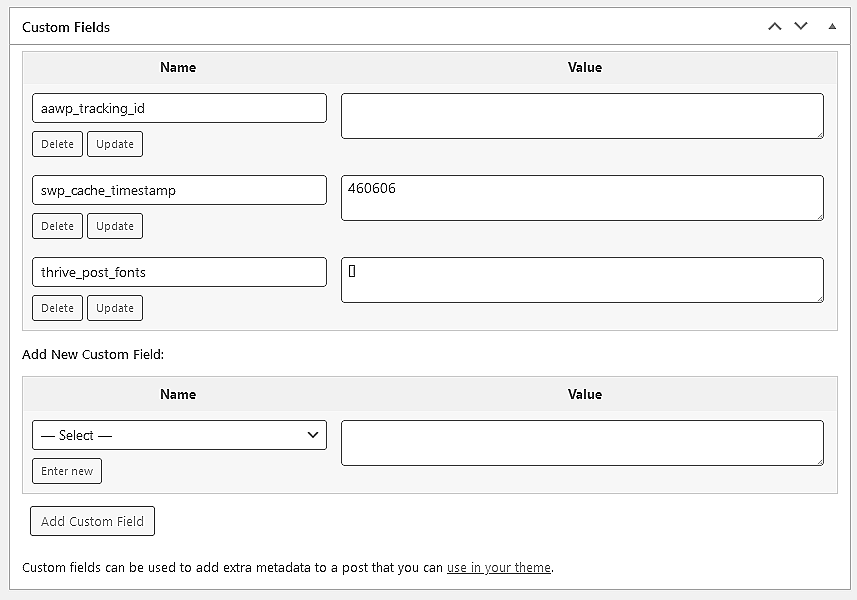
Task: Delete the swp_cache_timestamp custom field
Action: pyautogui.click(x=57, y=225)
